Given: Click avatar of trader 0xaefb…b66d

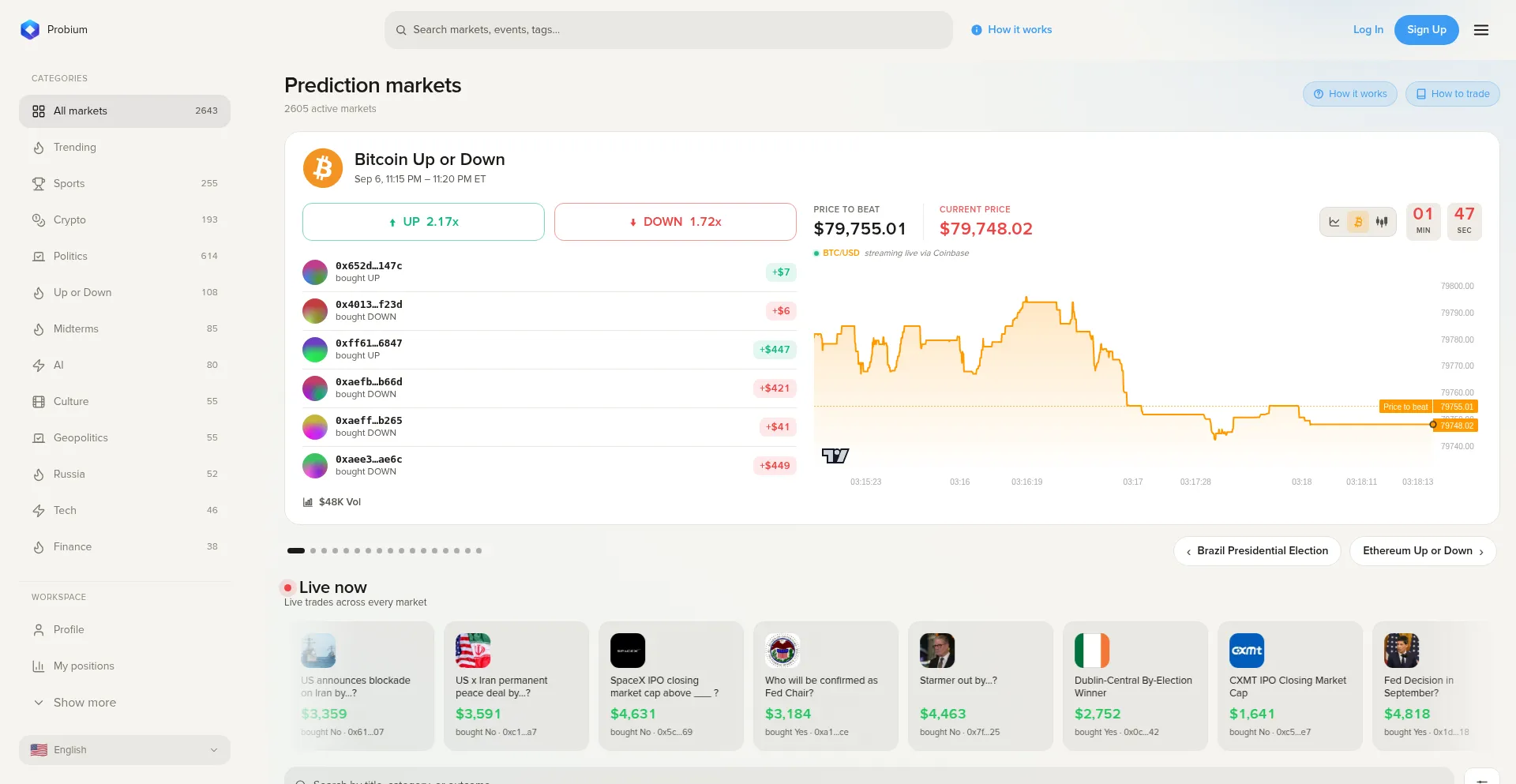Looking at the screenshot, I should [x=315, y=388].
